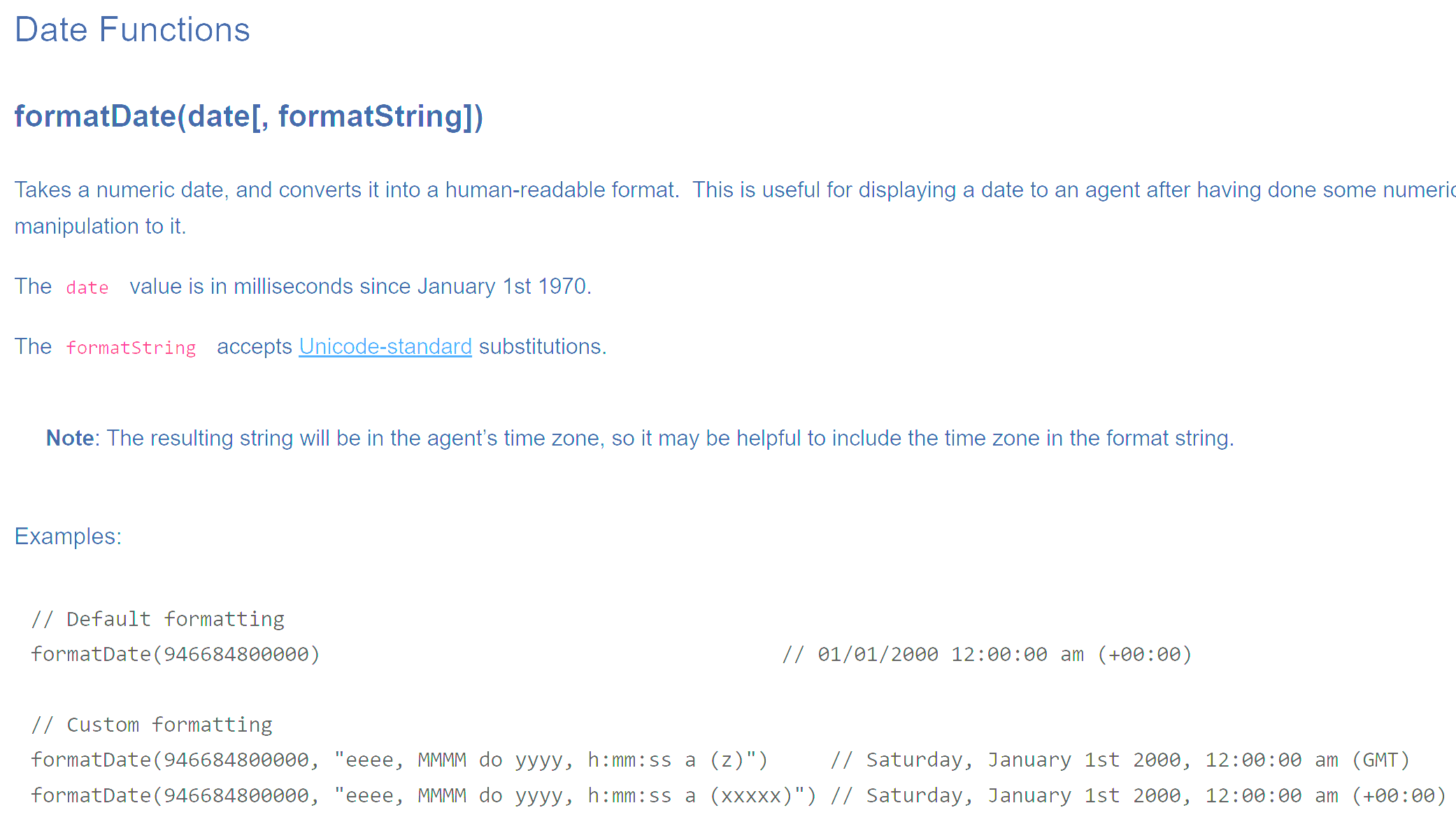Click the 'Takes a numeric date' description sentence
Image resolution: width=1456 pixels, height=838 pixels.
[x=346, y=190]
